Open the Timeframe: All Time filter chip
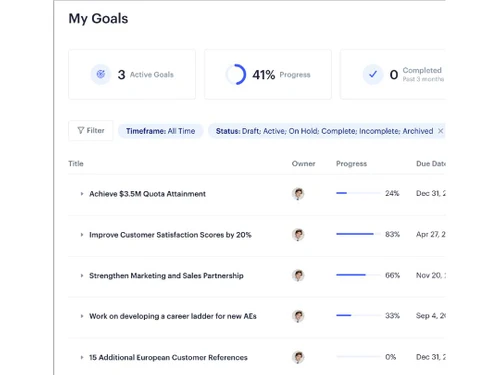This screenshot has width=500, height=375. [160, 131]
